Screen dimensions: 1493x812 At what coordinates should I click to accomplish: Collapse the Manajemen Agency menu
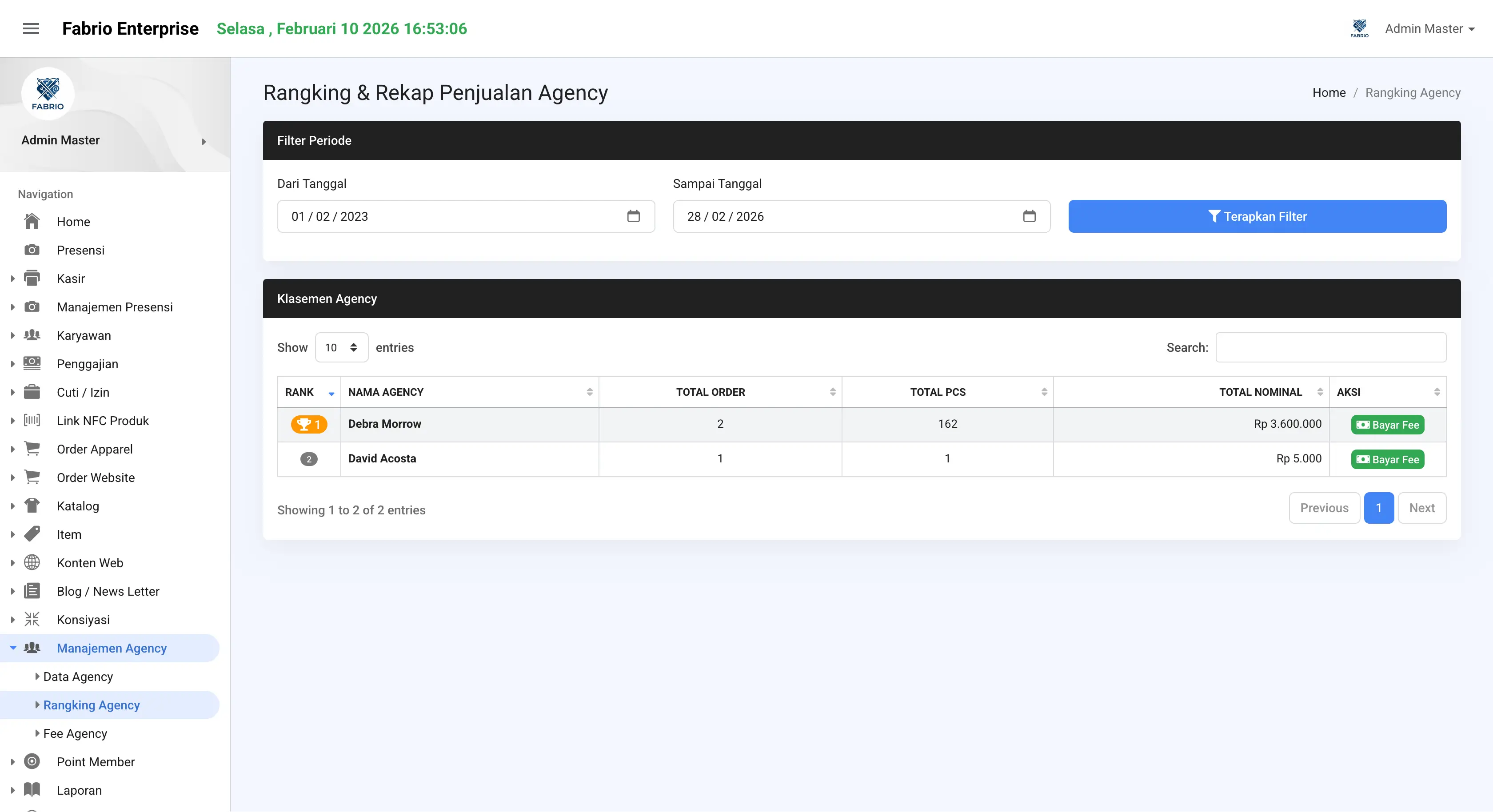pyautogui.click(x=110, y=647)
